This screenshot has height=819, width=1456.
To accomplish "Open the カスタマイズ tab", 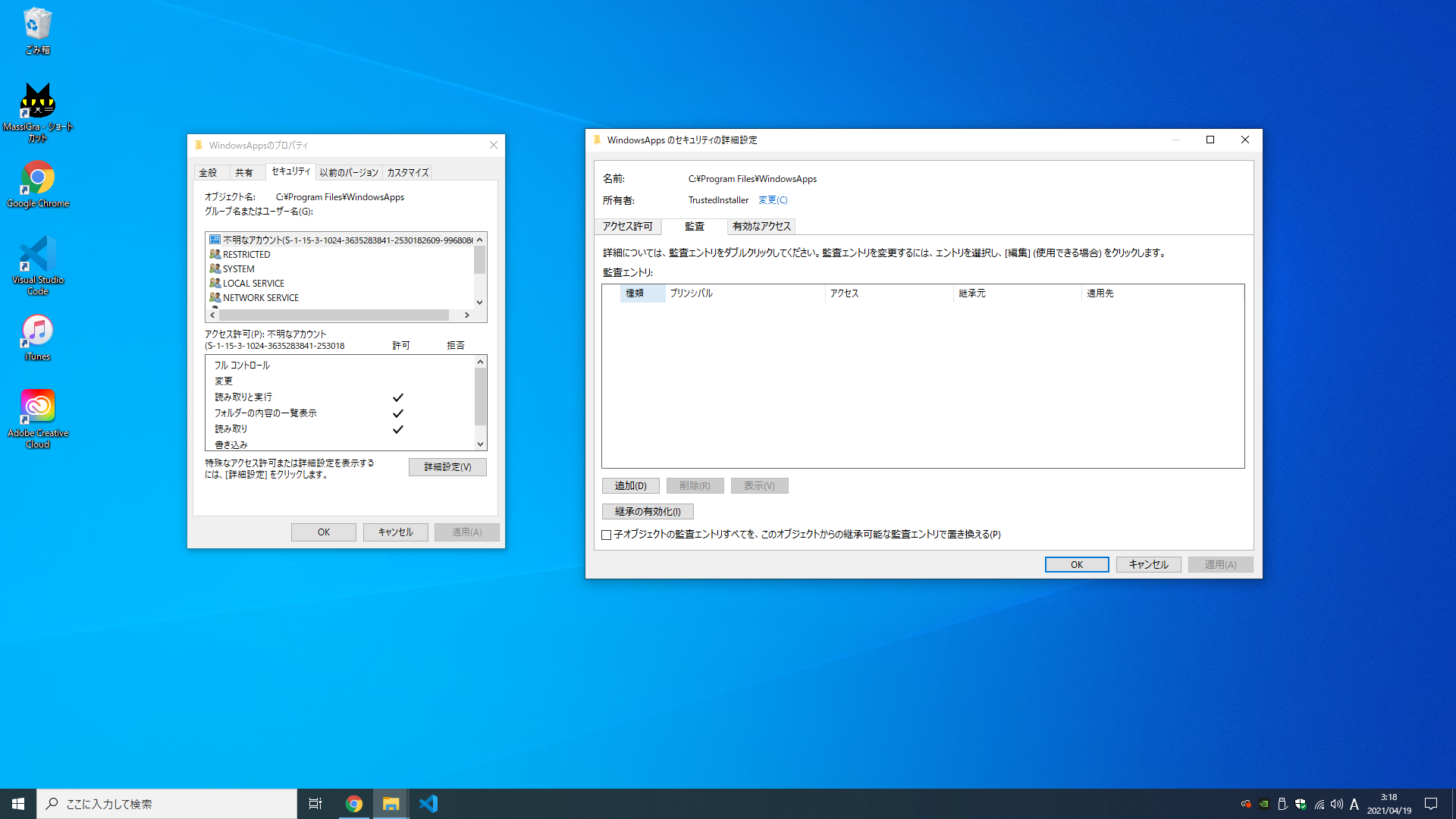I will tap(408, 173).
